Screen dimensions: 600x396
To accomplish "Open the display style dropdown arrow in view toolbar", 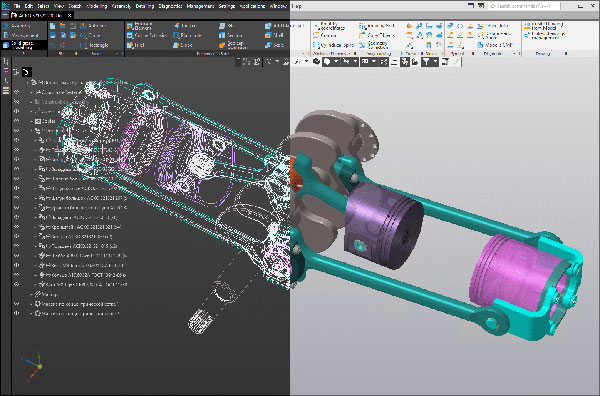I will pyautogui.click(x=336, y=62).
